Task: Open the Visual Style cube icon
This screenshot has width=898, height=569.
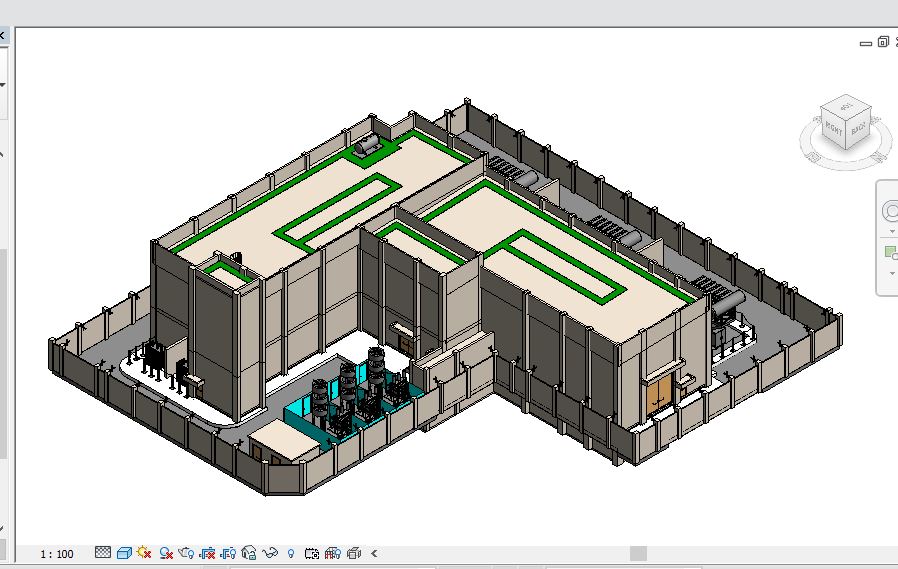Action: [124, 553]
